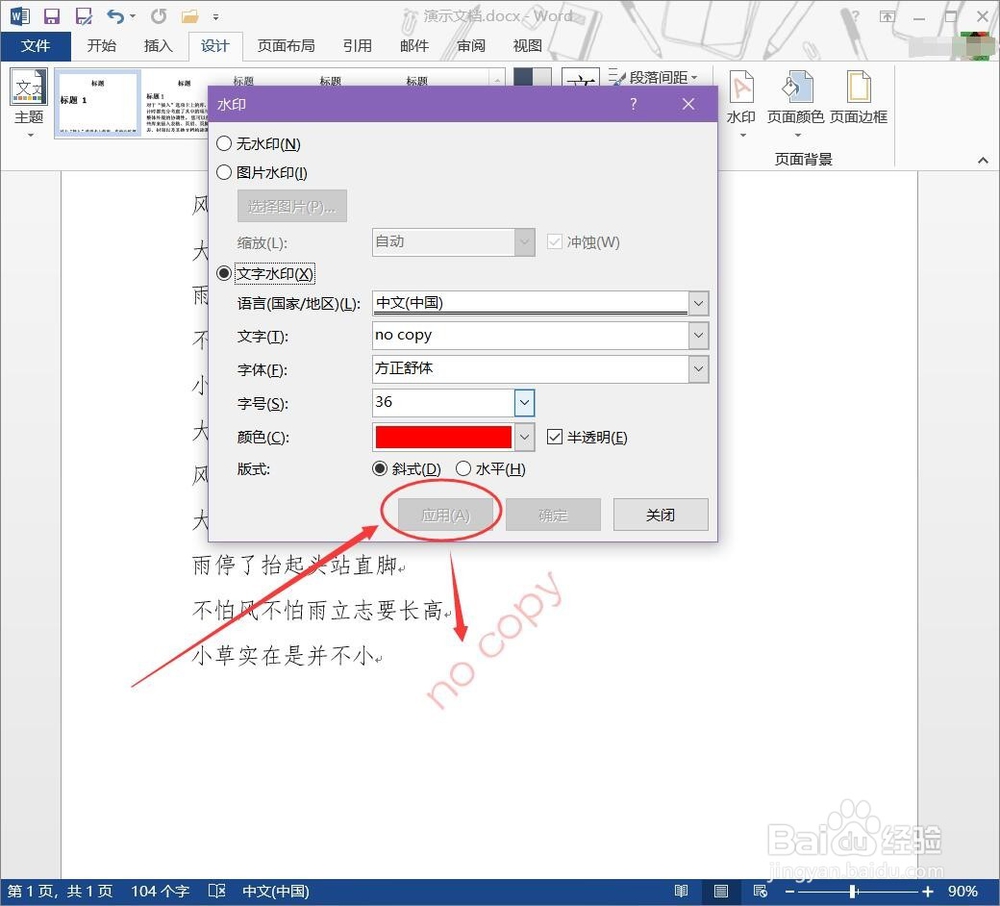This screenshot has width=1000, height=906.
Task: Click the Read Mode icon in status bar
Action: [681, 890]
